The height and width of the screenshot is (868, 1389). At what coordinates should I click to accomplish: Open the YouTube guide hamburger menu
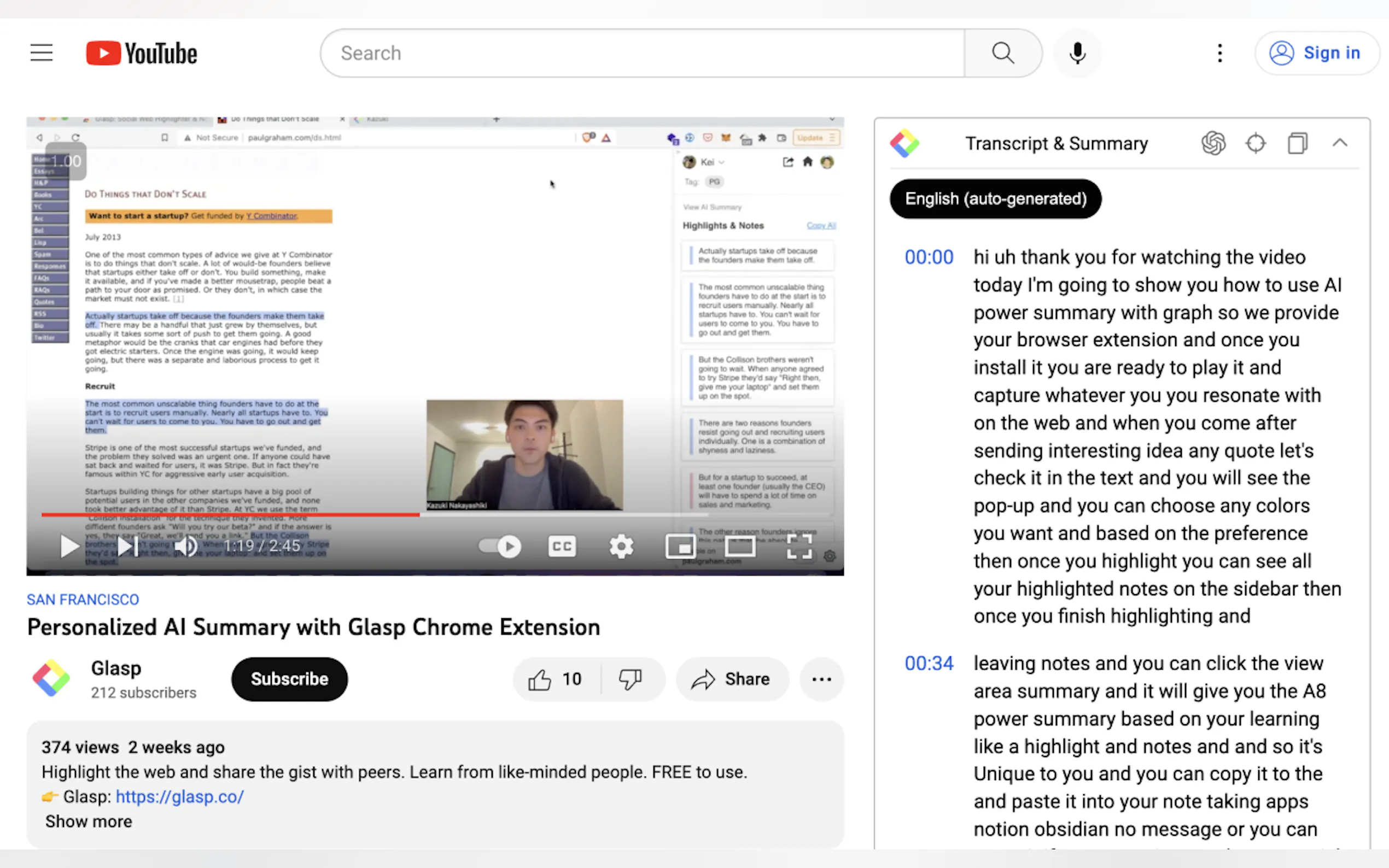pyautogui.click(x=41, y=53)
